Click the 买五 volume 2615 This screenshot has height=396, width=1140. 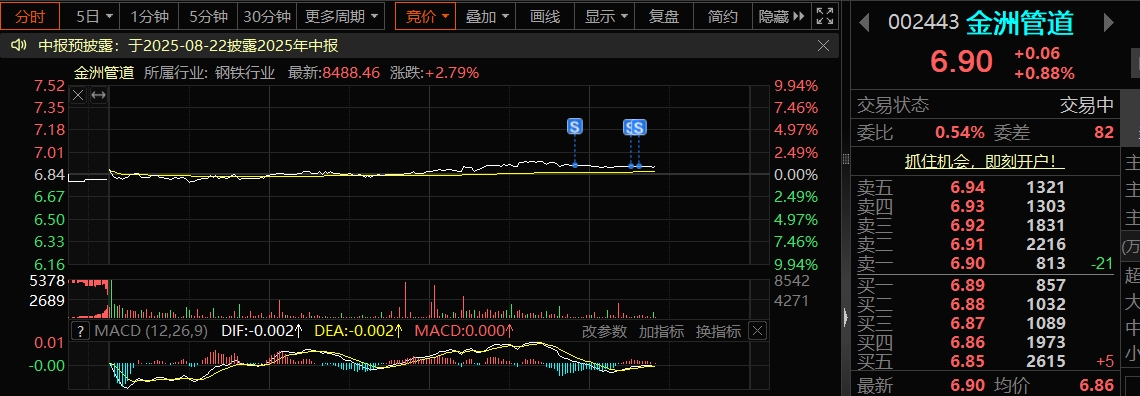point(1045,361)
